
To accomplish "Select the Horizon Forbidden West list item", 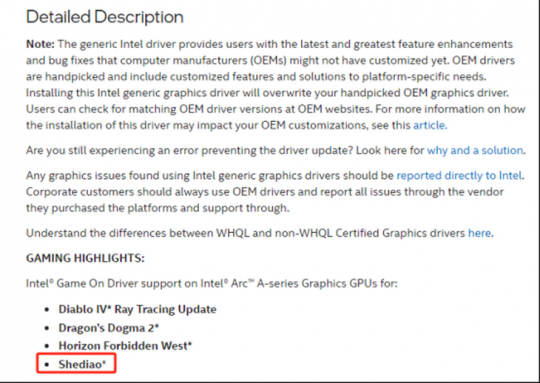I will (x=125, y=345).
